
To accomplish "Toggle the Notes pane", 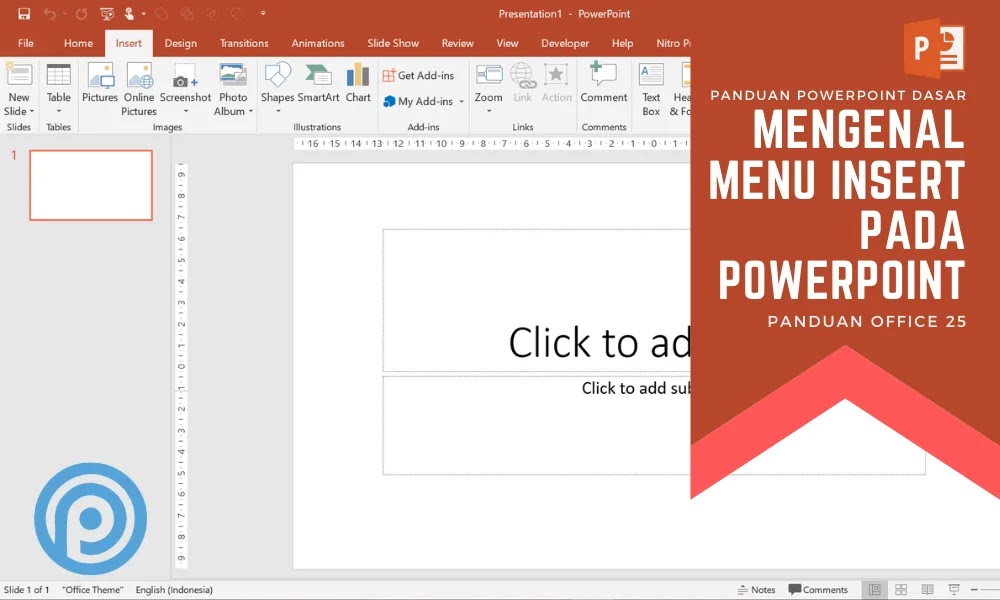I will (756, 590).
